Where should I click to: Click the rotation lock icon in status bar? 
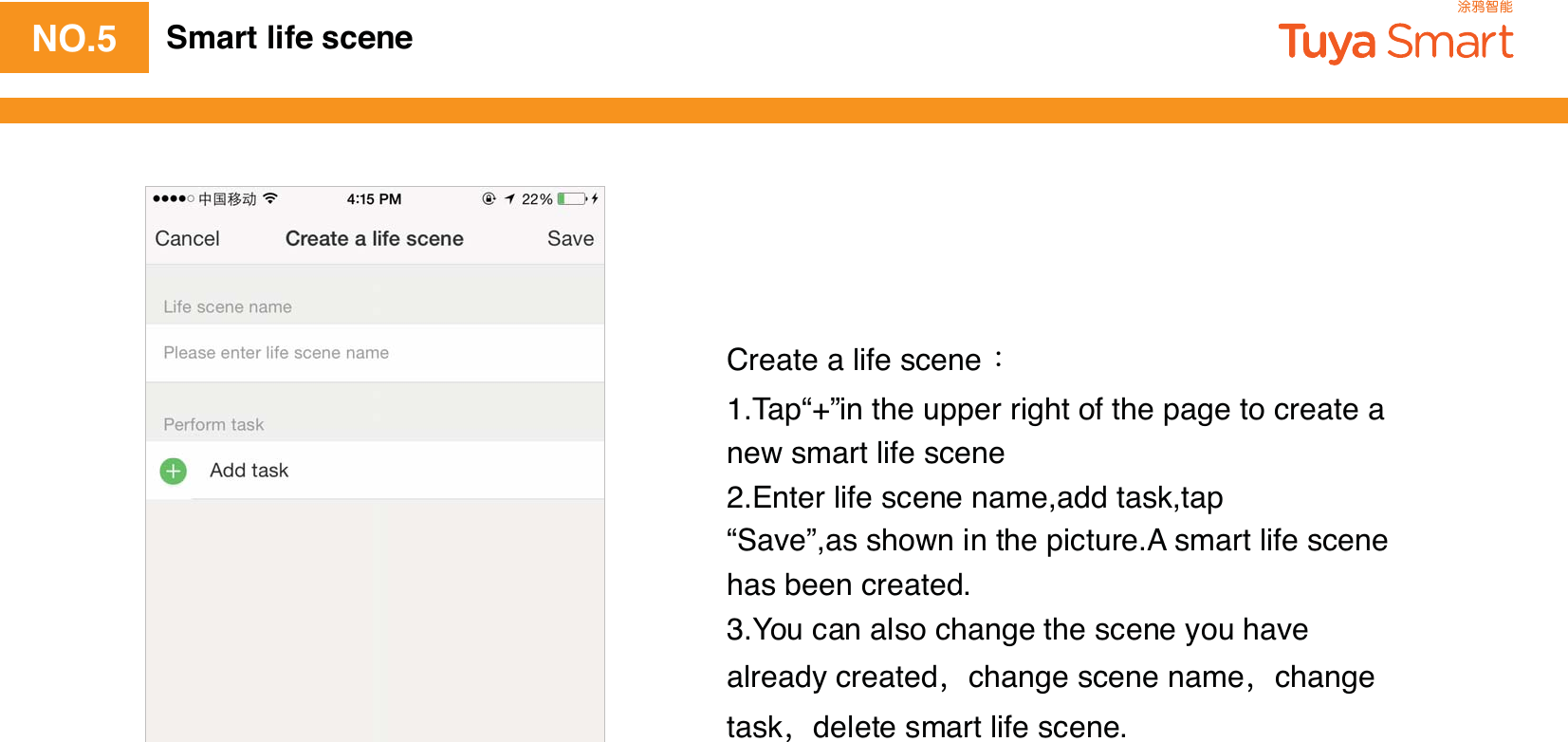[489, 198]
